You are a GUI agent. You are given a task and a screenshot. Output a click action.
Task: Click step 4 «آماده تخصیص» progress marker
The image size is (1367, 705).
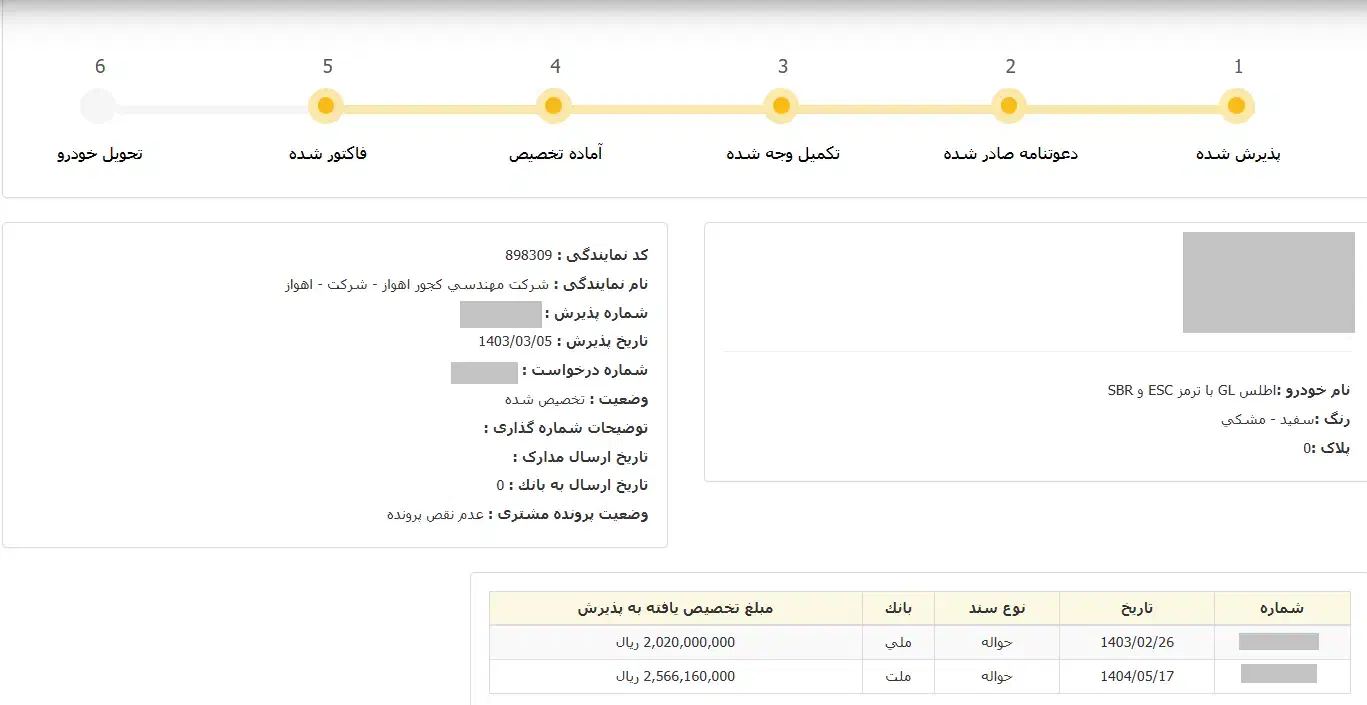554,105
